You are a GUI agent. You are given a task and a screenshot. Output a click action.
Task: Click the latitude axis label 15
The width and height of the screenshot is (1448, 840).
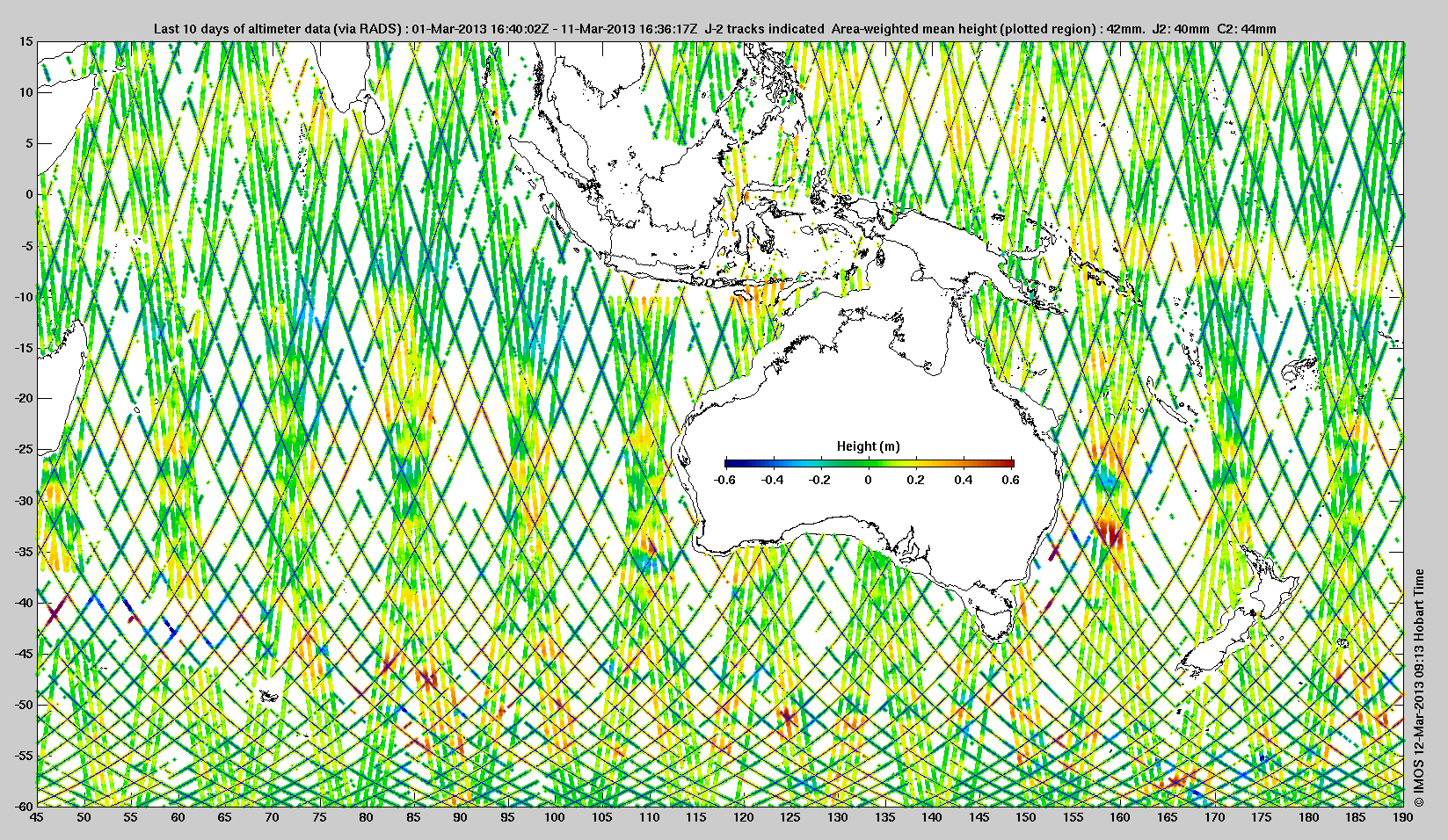click(x=26, y=42)
